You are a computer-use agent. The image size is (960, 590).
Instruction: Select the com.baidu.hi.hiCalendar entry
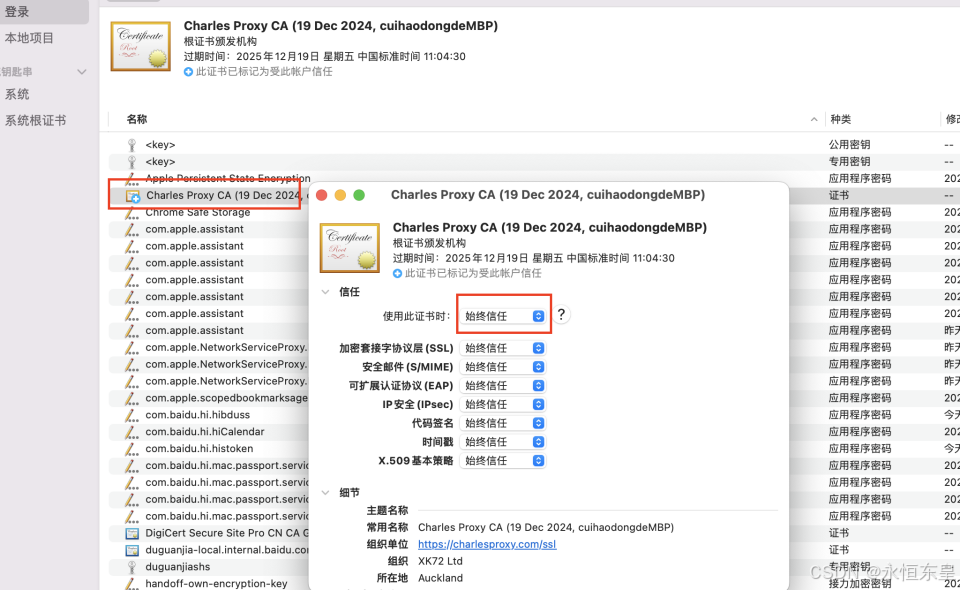204,431
